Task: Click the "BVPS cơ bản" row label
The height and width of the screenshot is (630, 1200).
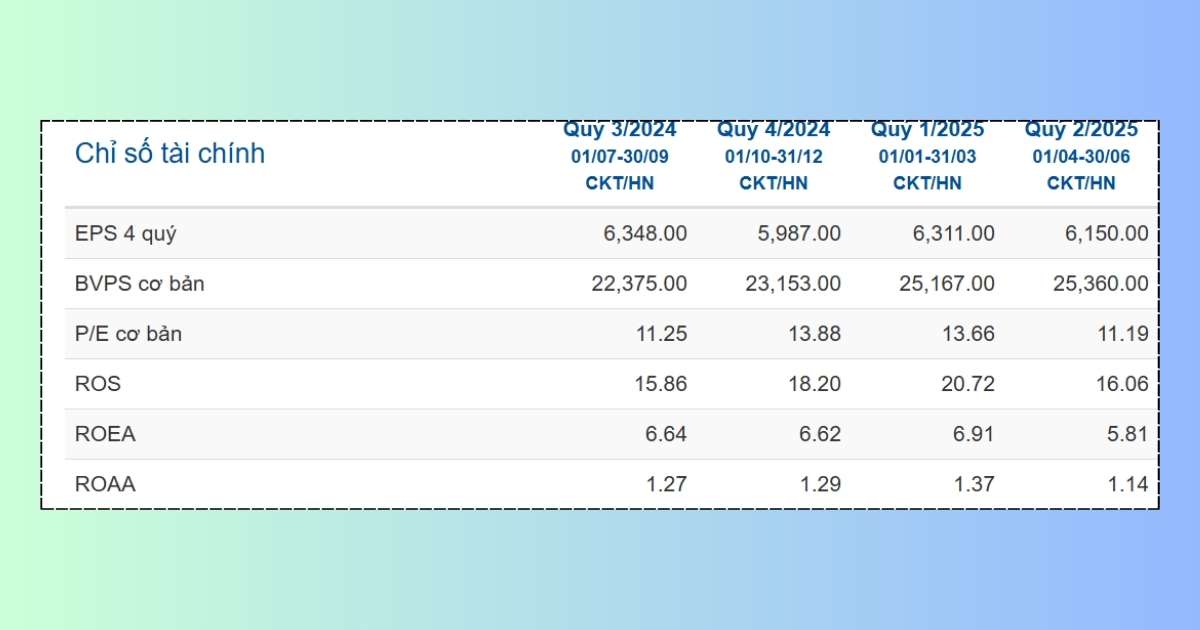Action: pyautogui.click(x=140, y=284)
